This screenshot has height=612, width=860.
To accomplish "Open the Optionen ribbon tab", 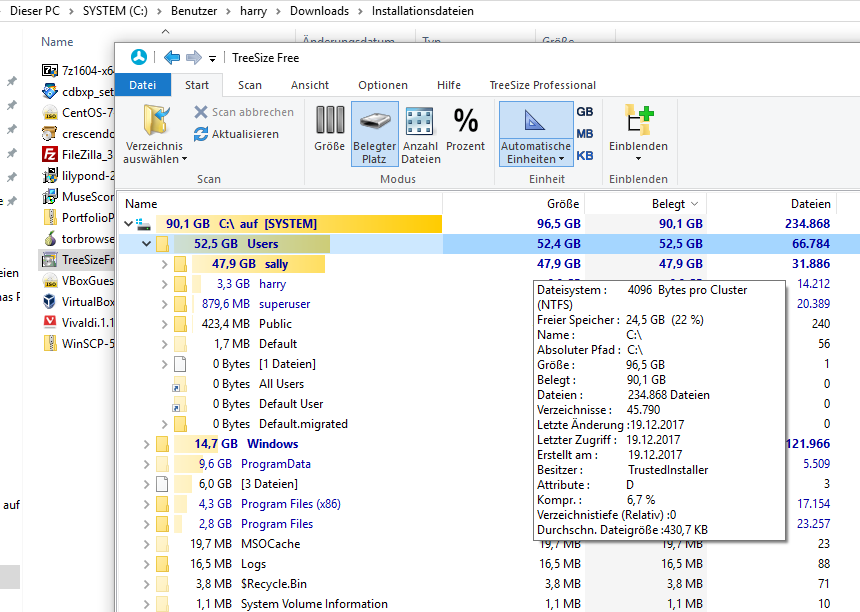I will [x=383, y=85].
